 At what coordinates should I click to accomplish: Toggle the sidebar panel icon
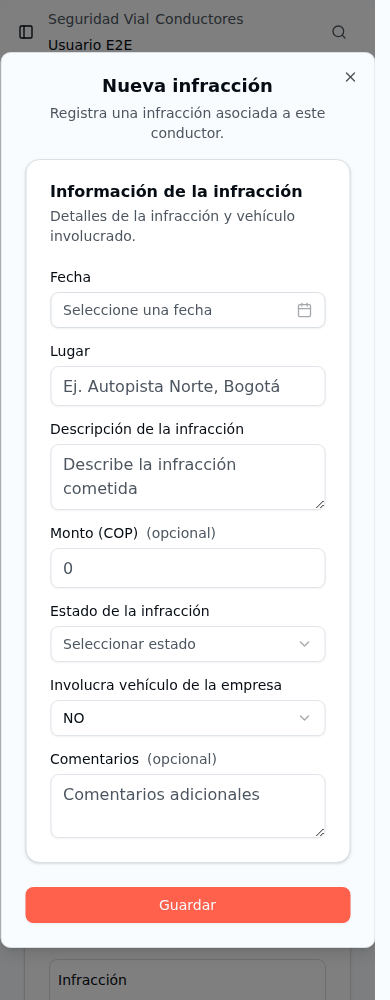point(26,32)
